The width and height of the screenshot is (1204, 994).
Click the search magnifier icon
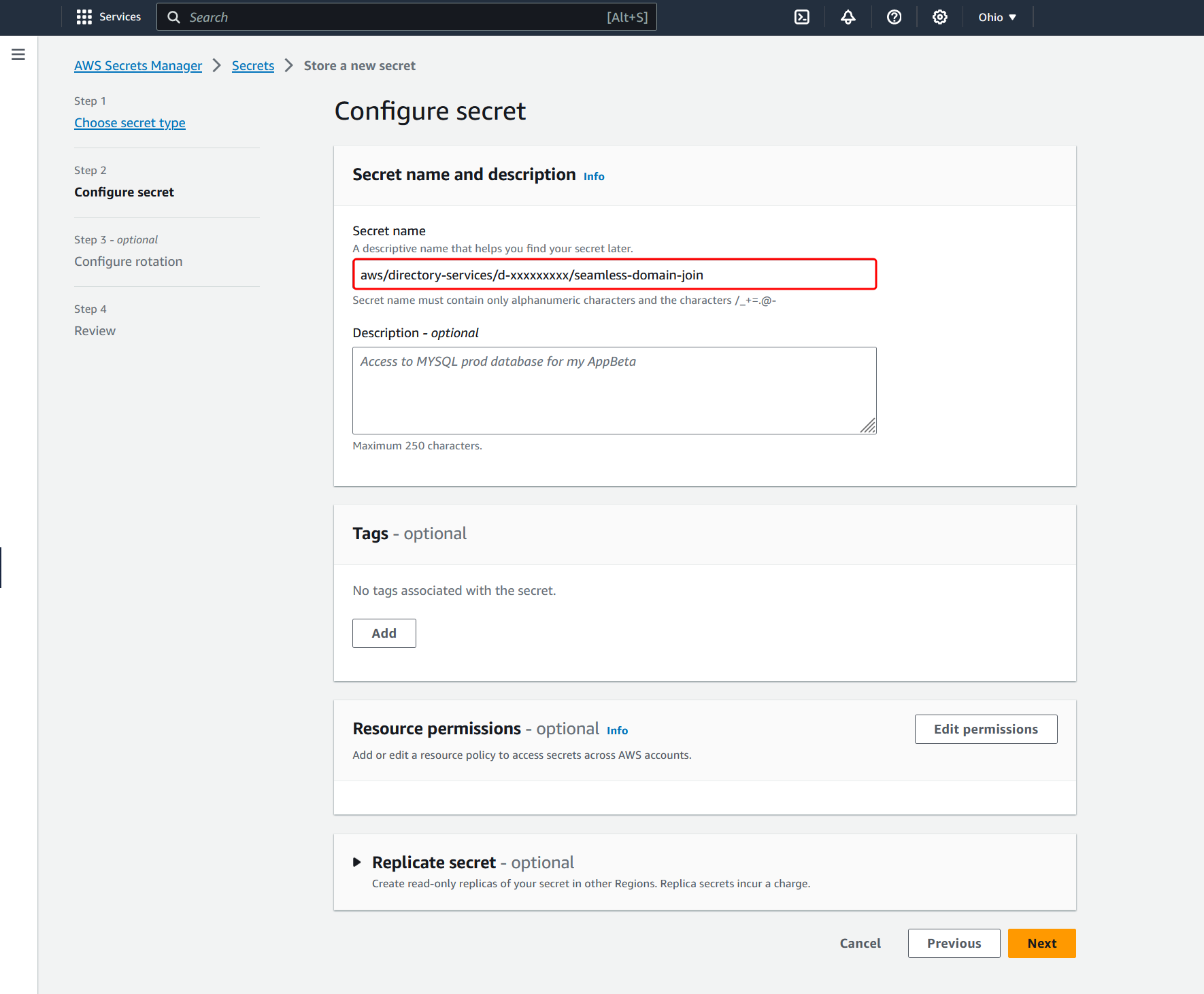coord(173,16)
